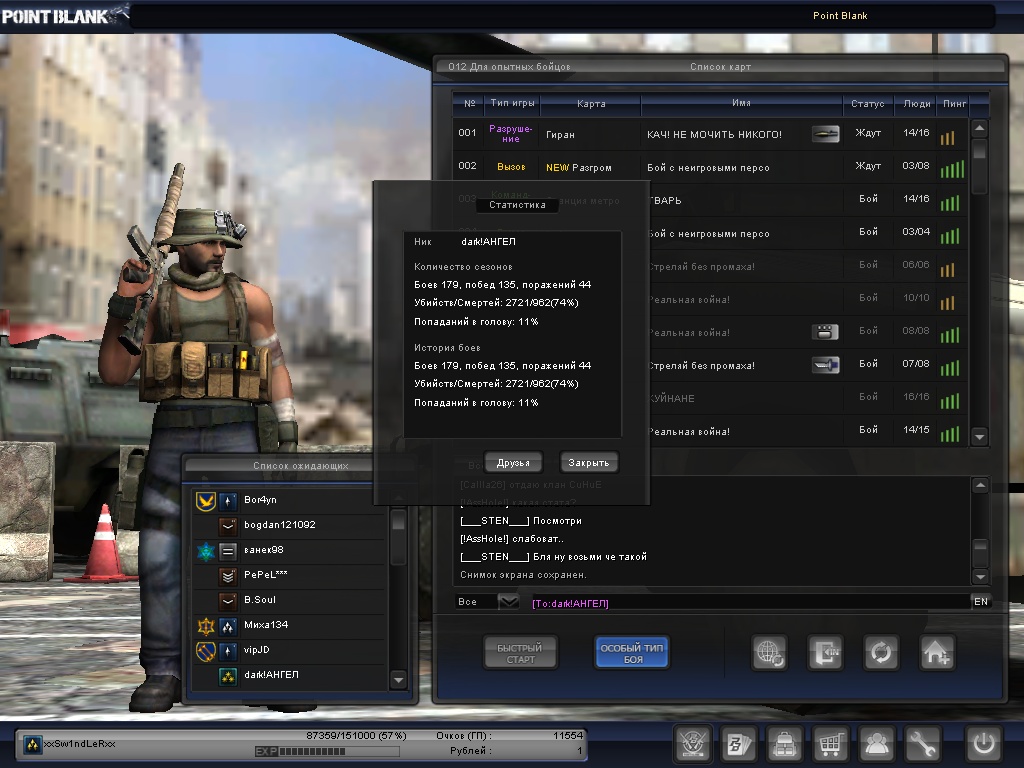Sort rooms by 'Пинг' column header
The height and width of the screenshot is (768, 1024).
[954, 103]
